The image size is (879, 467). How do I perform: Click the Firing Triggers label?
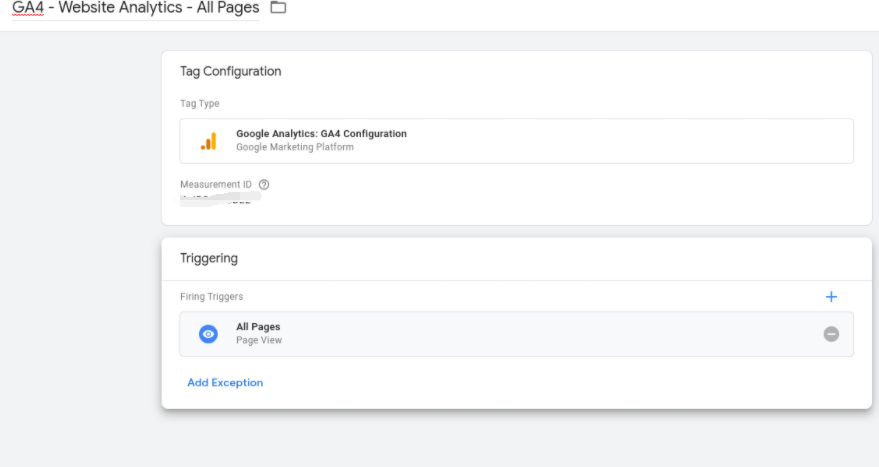pos(211,297)
